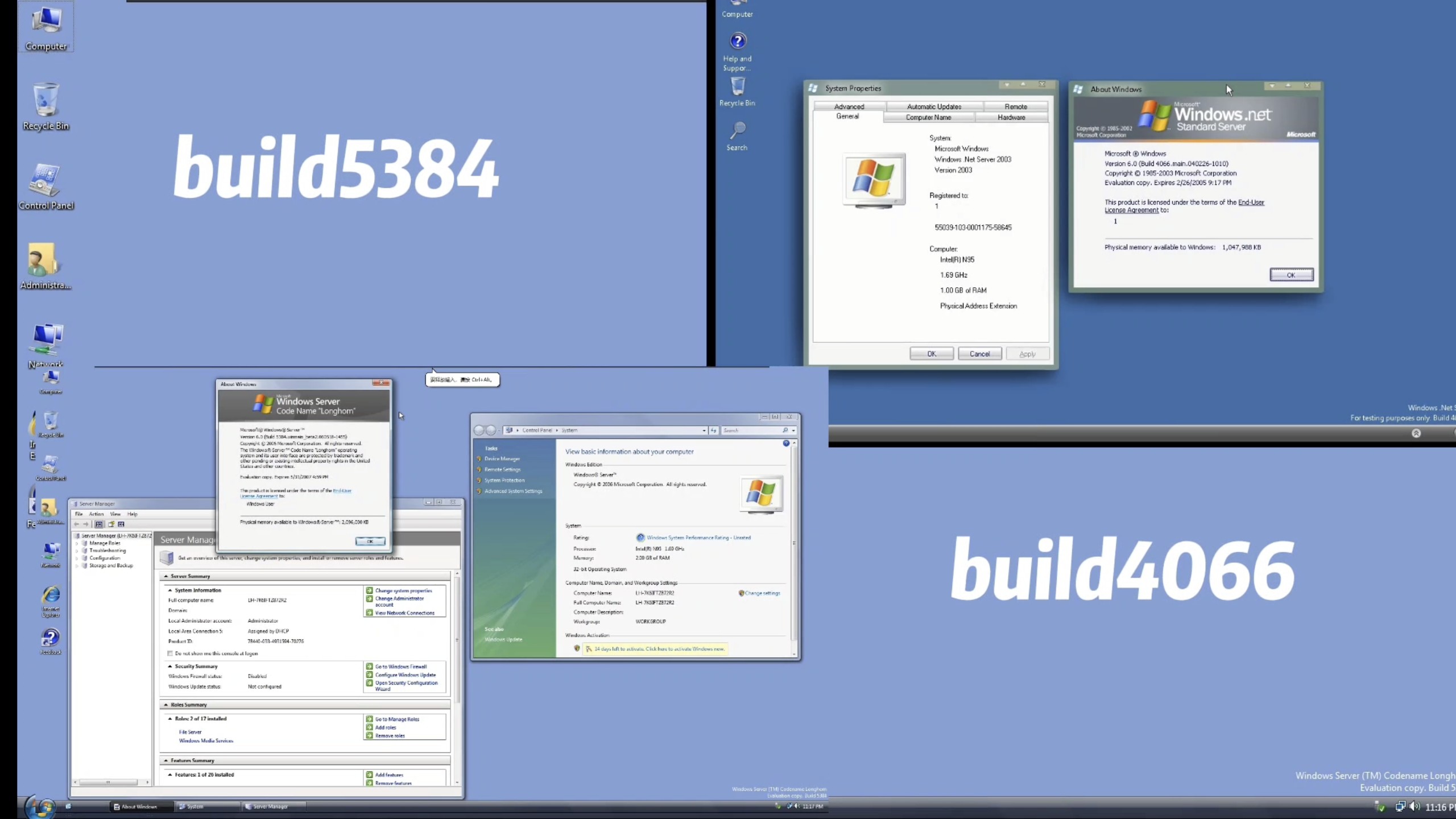Collapse the Server Summary section
1456x819 pixels.
[x=166, y=576]
